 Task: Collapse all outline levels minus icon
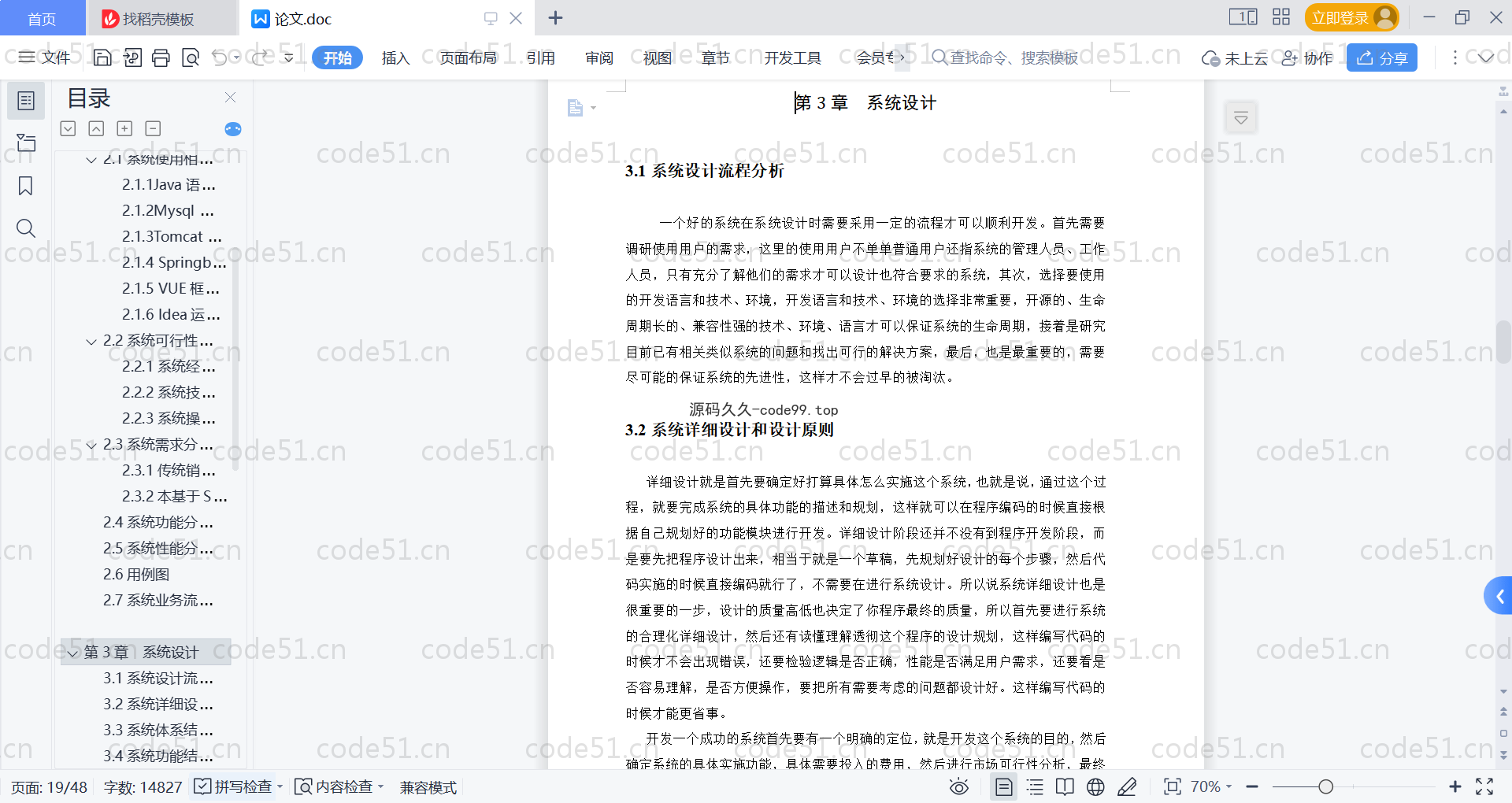point(153,128)
